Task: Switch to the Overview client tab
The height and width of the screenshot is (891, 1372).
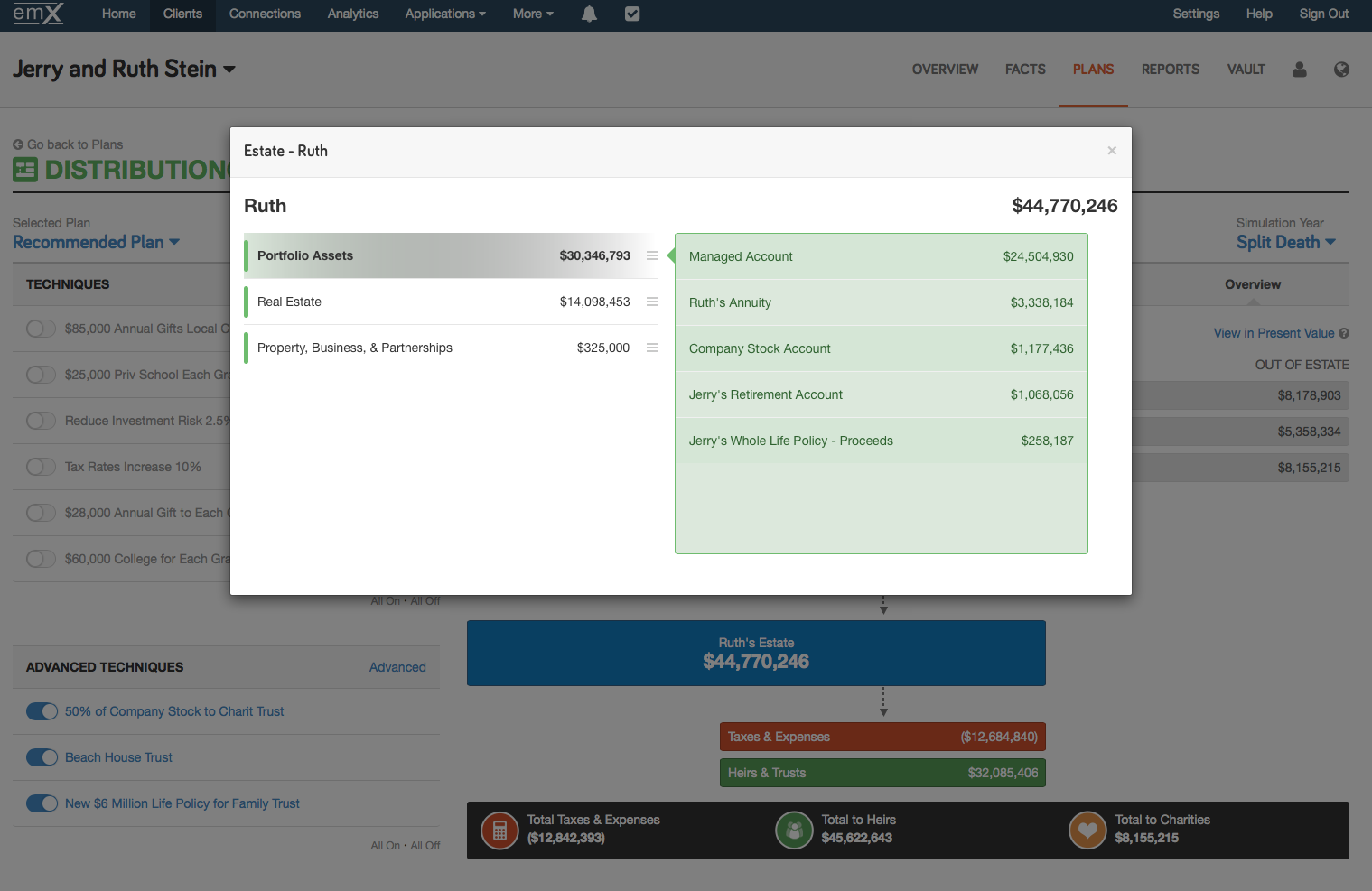Action: pyautogui.click(x=945, y=70)
